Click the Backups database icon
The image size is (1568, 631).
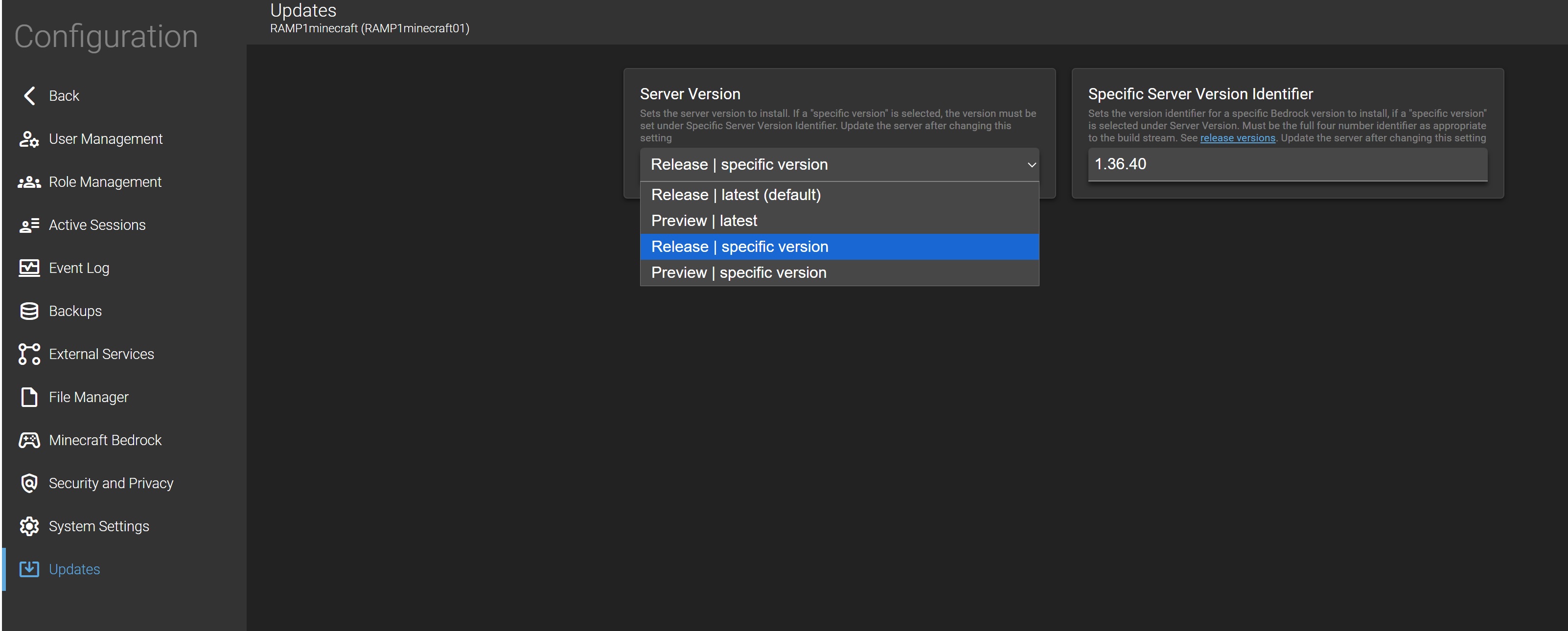(28, 311)
